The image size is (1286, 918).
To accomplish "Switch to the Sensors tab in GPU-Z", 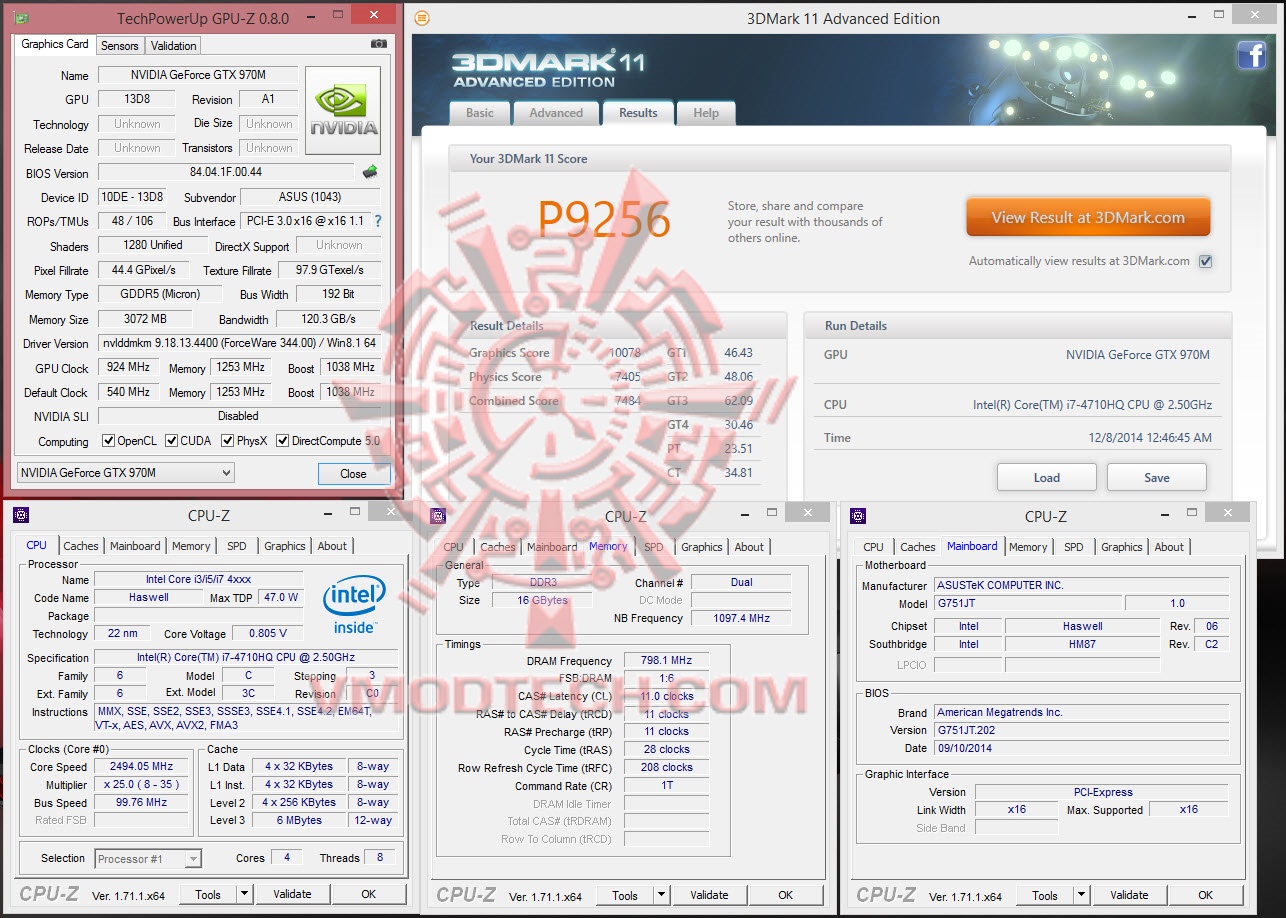I will click(x=120, y=45).
